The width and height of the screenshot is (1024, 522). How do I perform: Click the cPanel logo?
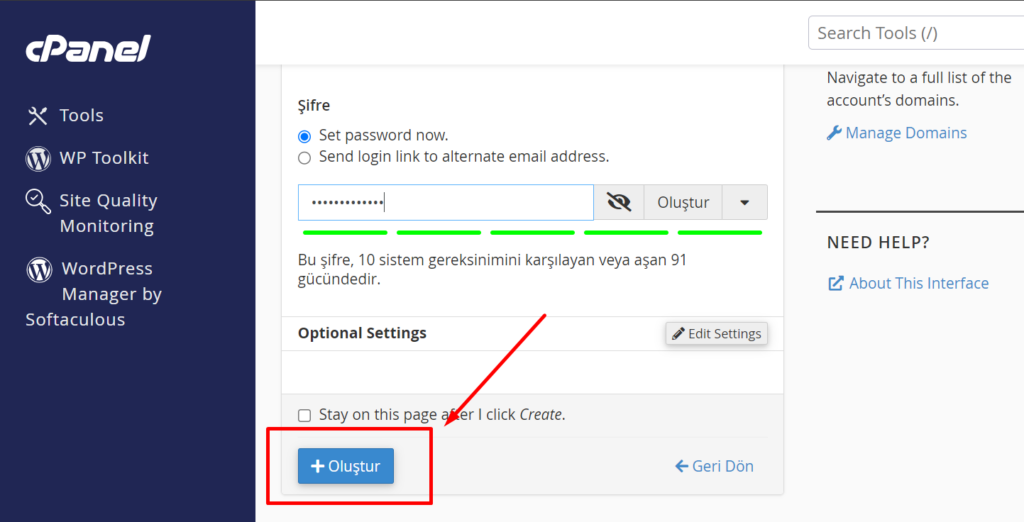click(88, 48)
